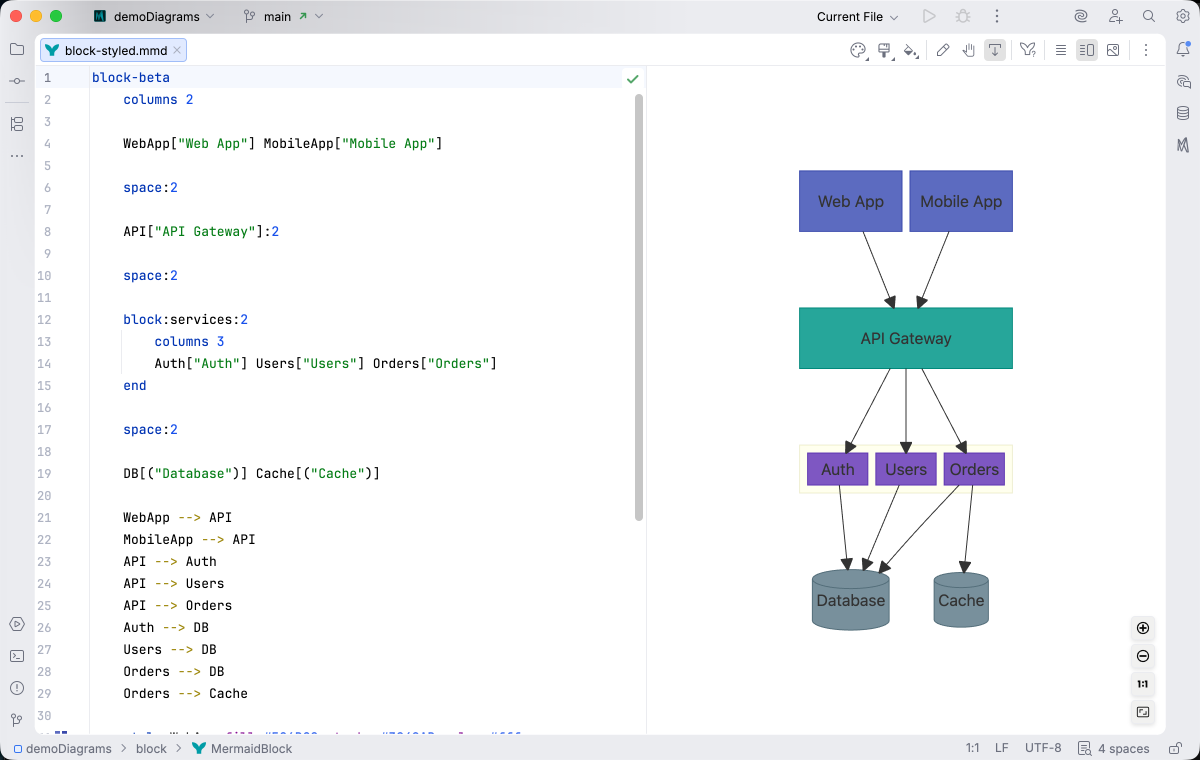Viewport: 1200px width, 760px height.
Task: Open the Services tool window
Action: (17, 624)
